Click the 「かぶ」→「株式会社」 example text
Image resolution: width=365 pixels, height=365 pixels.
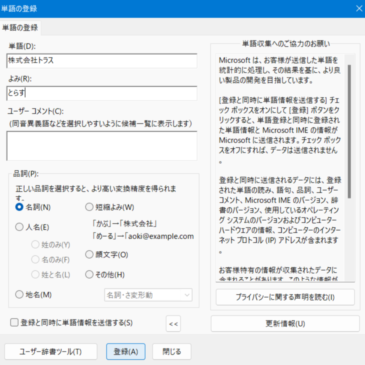[124, 223]
